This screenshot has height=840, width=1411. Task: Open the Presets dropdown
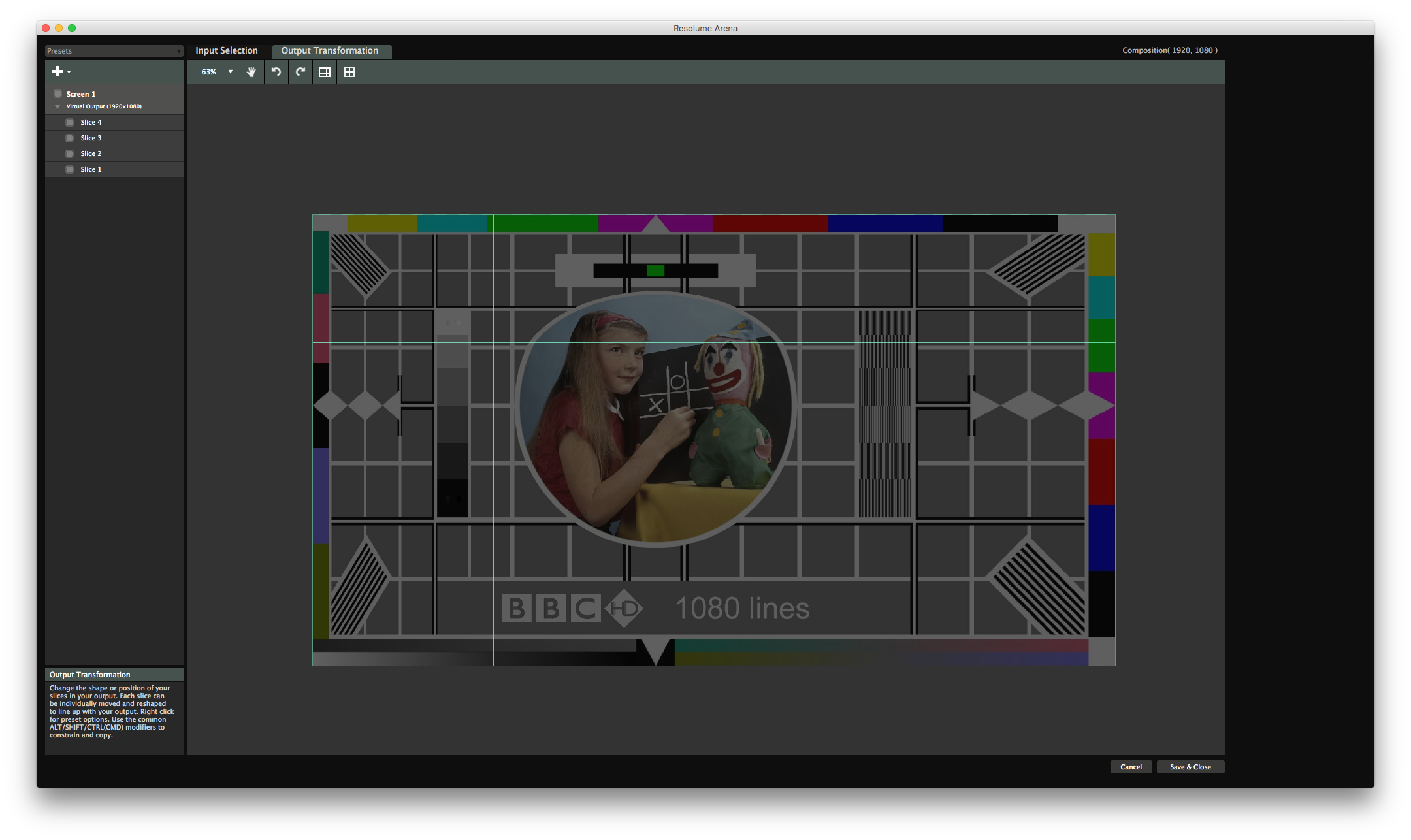(x=114, y=51)
